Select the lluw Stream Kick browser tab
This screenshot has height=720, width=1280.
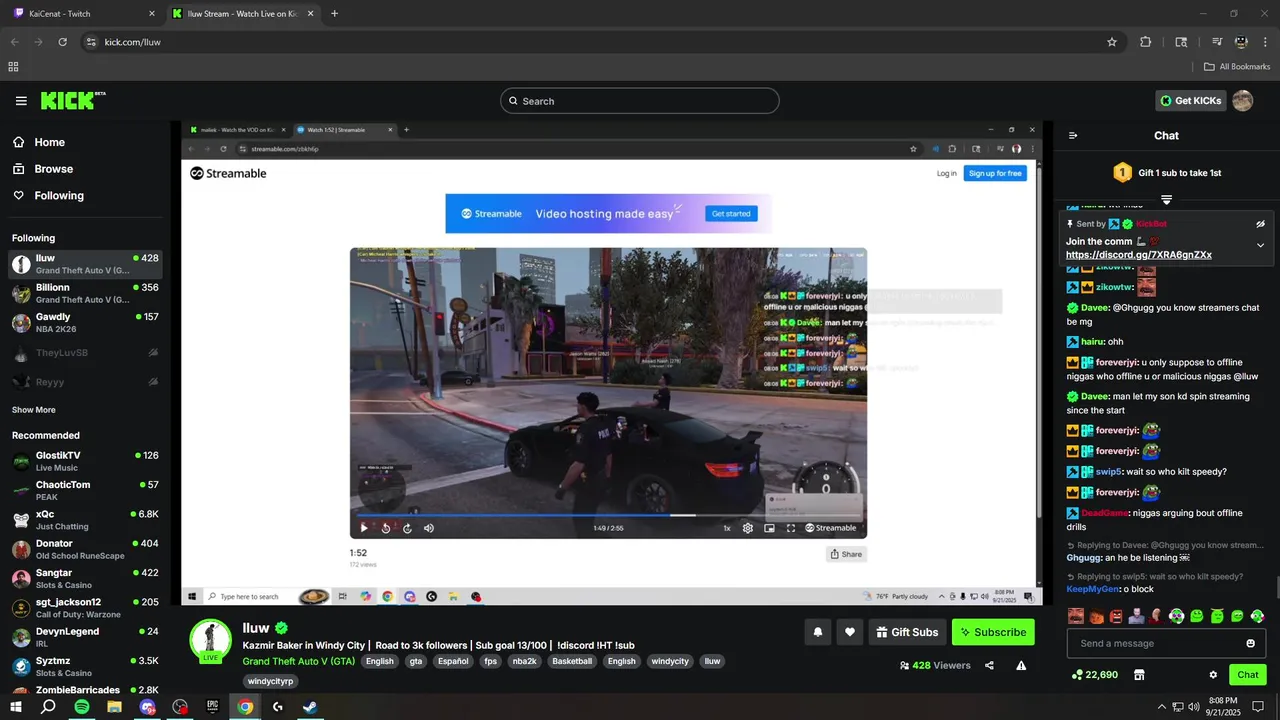click(x=245, y=14)
